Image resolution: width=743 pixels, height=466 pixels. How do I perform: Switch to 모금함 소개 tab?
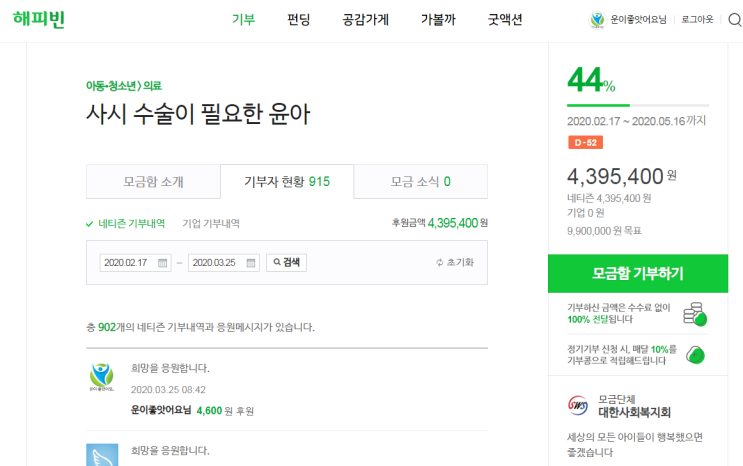click(153, 182)
